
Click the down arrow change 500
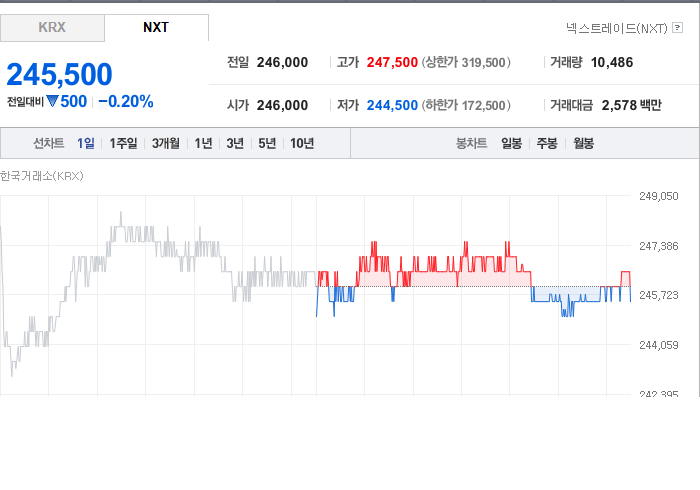(67, 102)
